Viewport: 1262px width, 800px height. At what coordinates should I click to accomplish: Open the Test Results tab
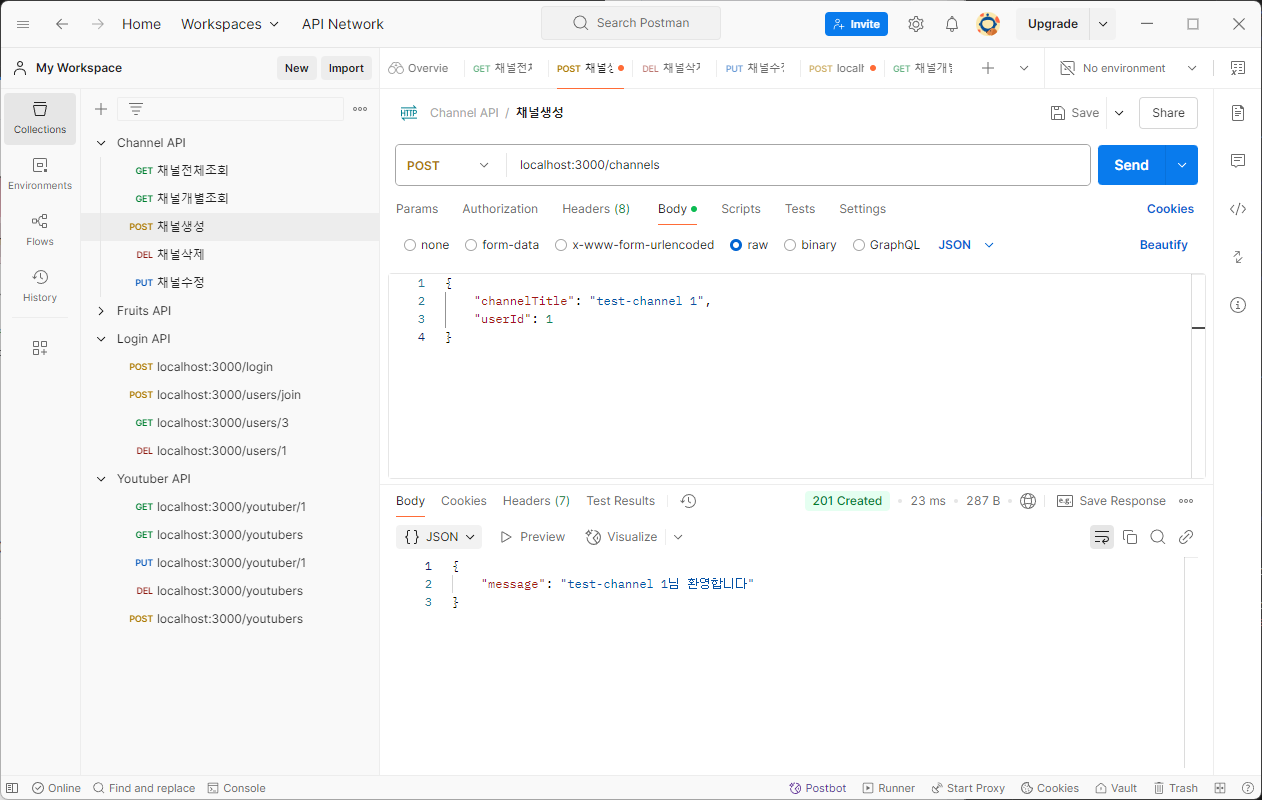click(621, 501)
